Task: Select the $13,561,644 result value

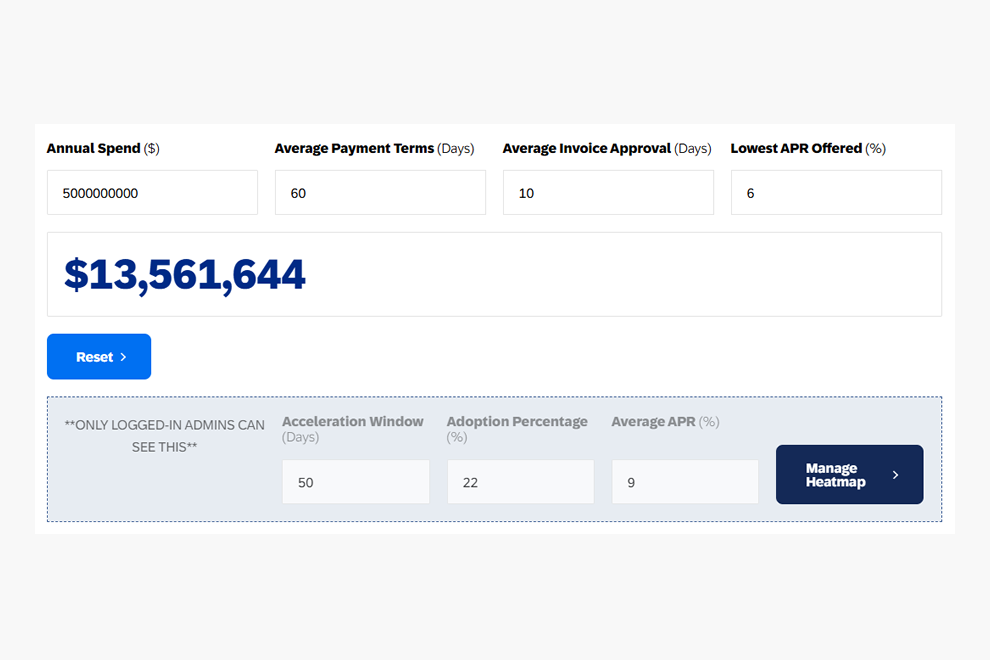Action: (x=185, y=273)
